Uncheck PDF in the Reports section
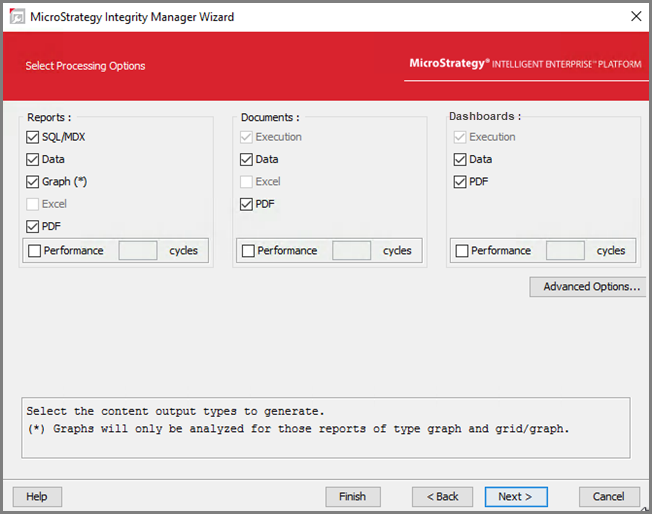The image size is (652, 514). point(34,226)
